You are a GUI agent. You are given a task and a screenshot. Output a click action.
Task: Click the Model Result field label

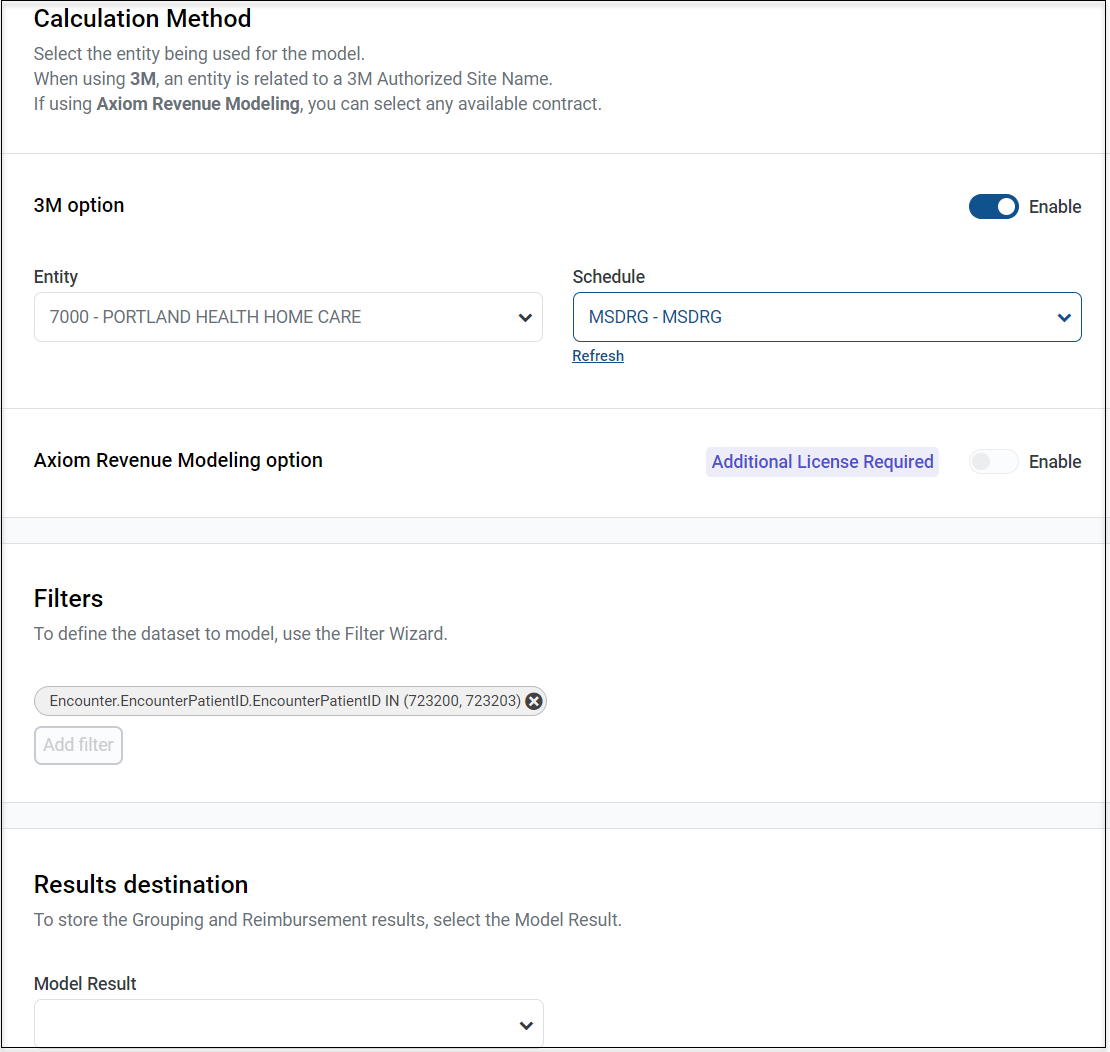click(x=85, y=983)
